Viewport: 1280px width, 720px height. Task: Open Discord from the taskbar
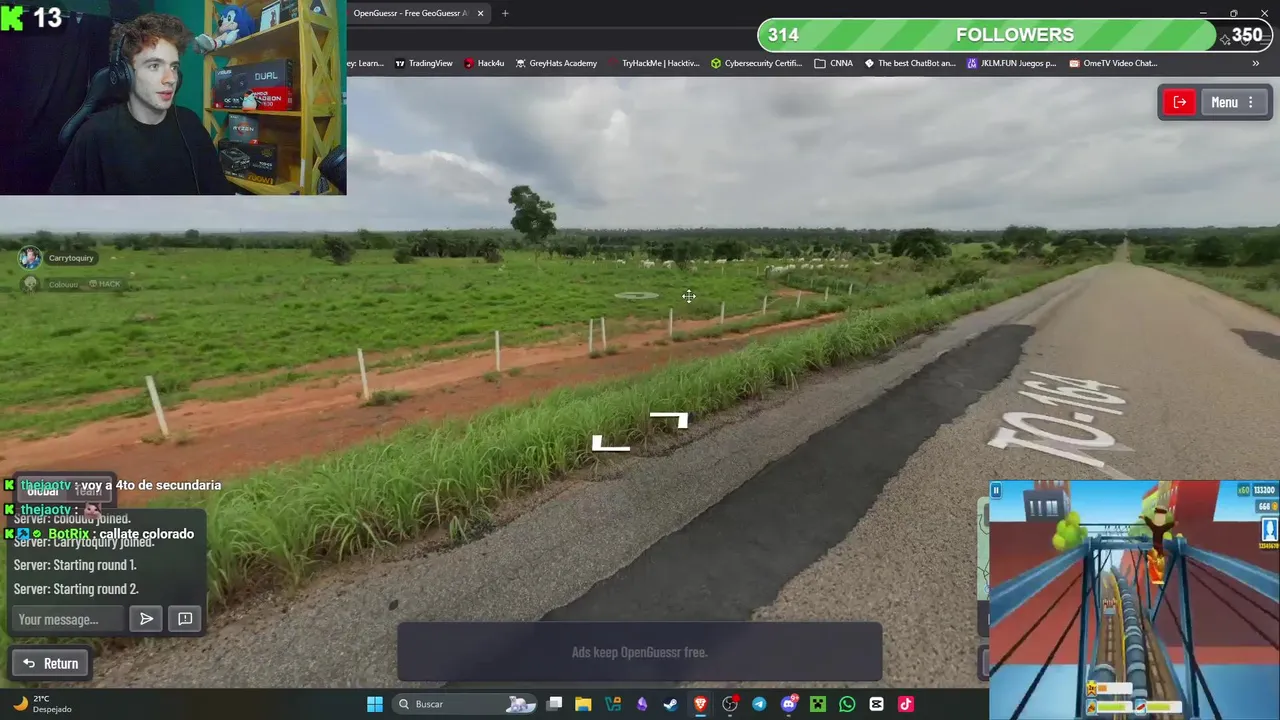pyautogui.click(x=789, y=704)
